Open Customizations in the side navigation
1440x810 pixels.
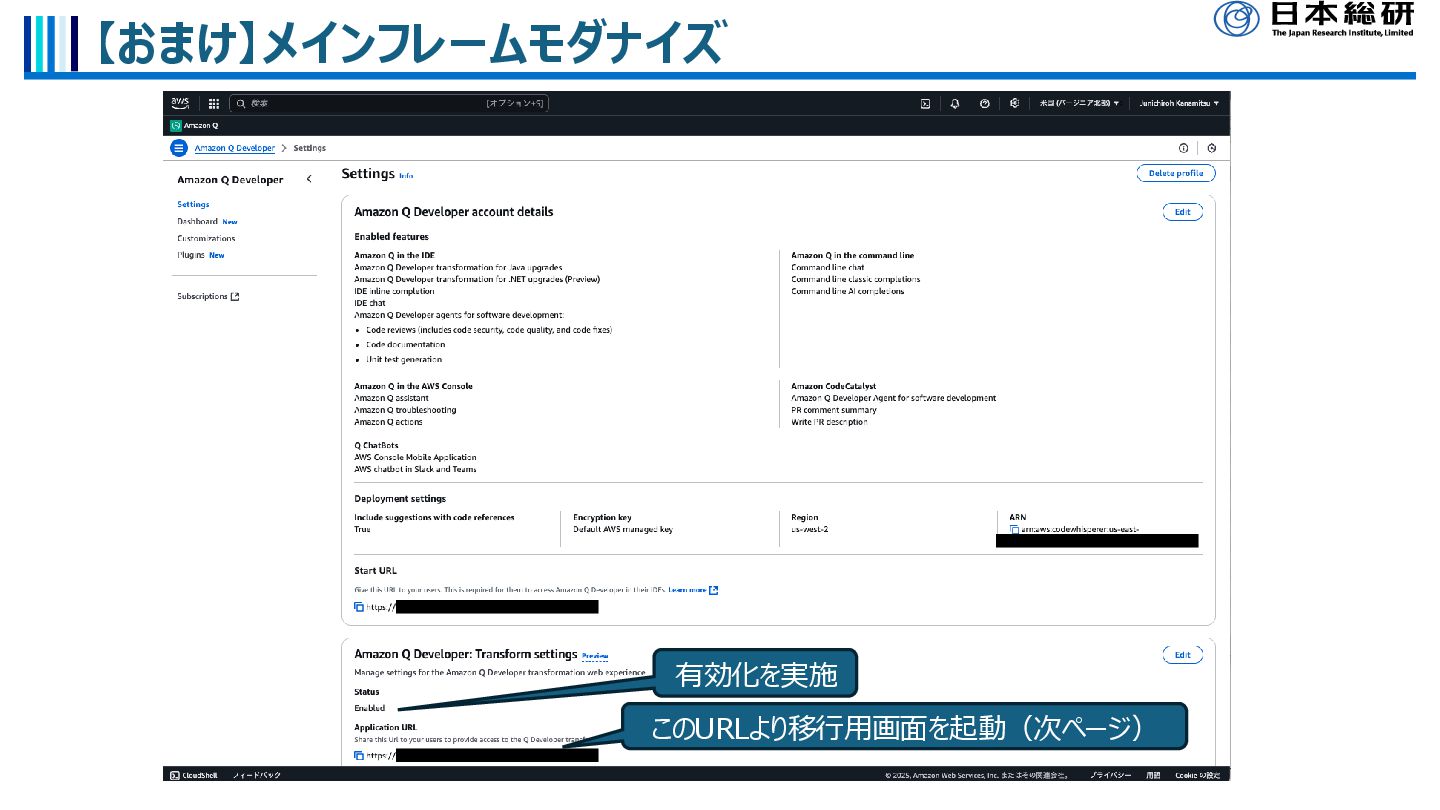pos(206,238)
